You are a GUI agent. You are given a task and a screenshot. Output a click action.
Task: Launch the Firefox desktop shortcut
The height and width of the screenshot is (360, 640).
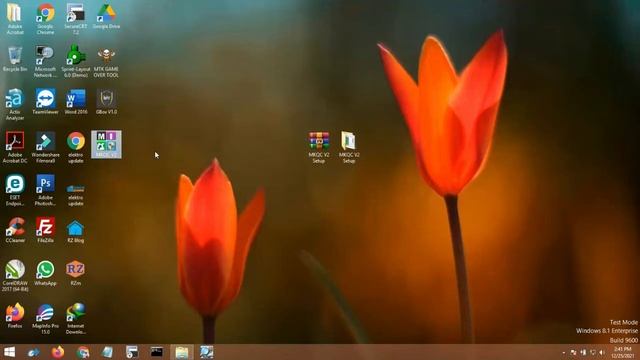15,316
